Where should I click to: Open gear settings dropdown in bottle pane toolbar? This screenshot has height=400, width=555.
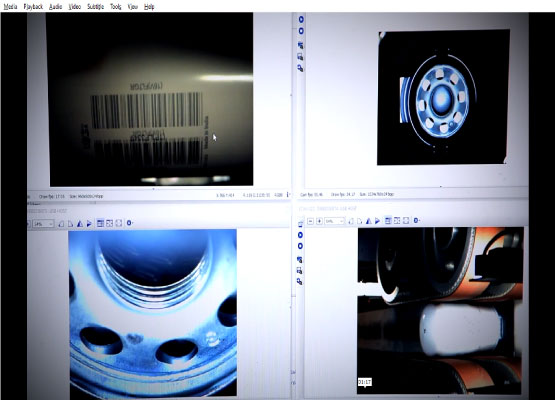417,221
